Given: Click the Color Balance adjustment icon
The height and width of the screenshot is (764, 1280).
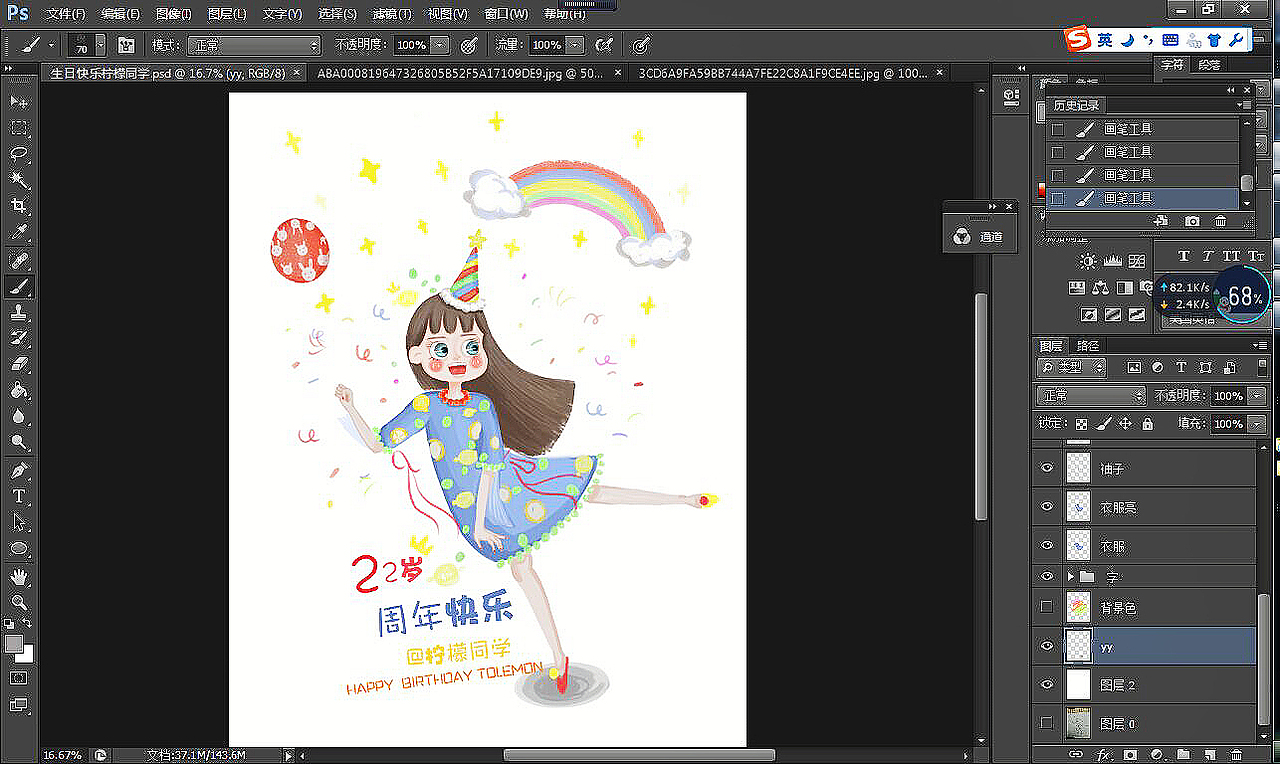Looking at the screenshot, I should (1100, 288).
